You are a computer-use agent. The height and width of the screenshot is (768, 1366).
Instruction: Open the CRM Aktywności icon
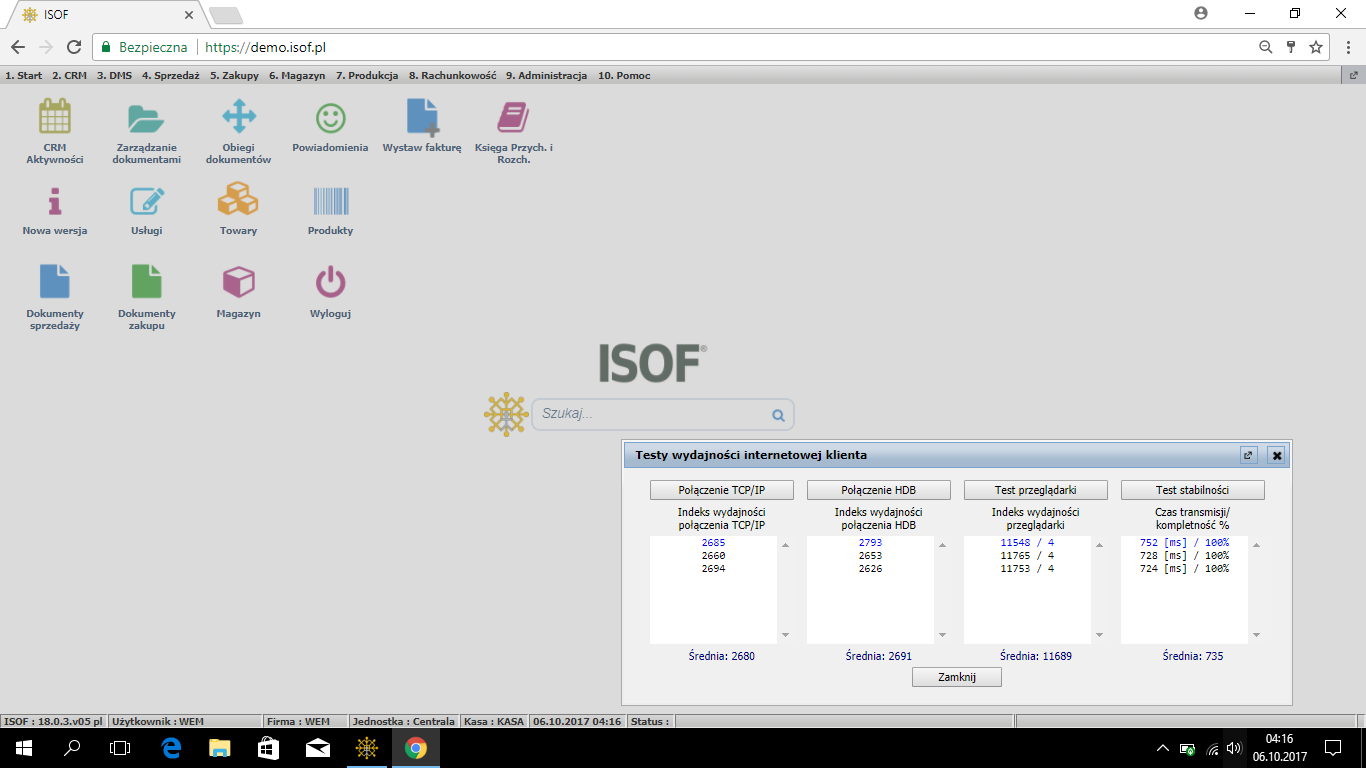(55, 117)
